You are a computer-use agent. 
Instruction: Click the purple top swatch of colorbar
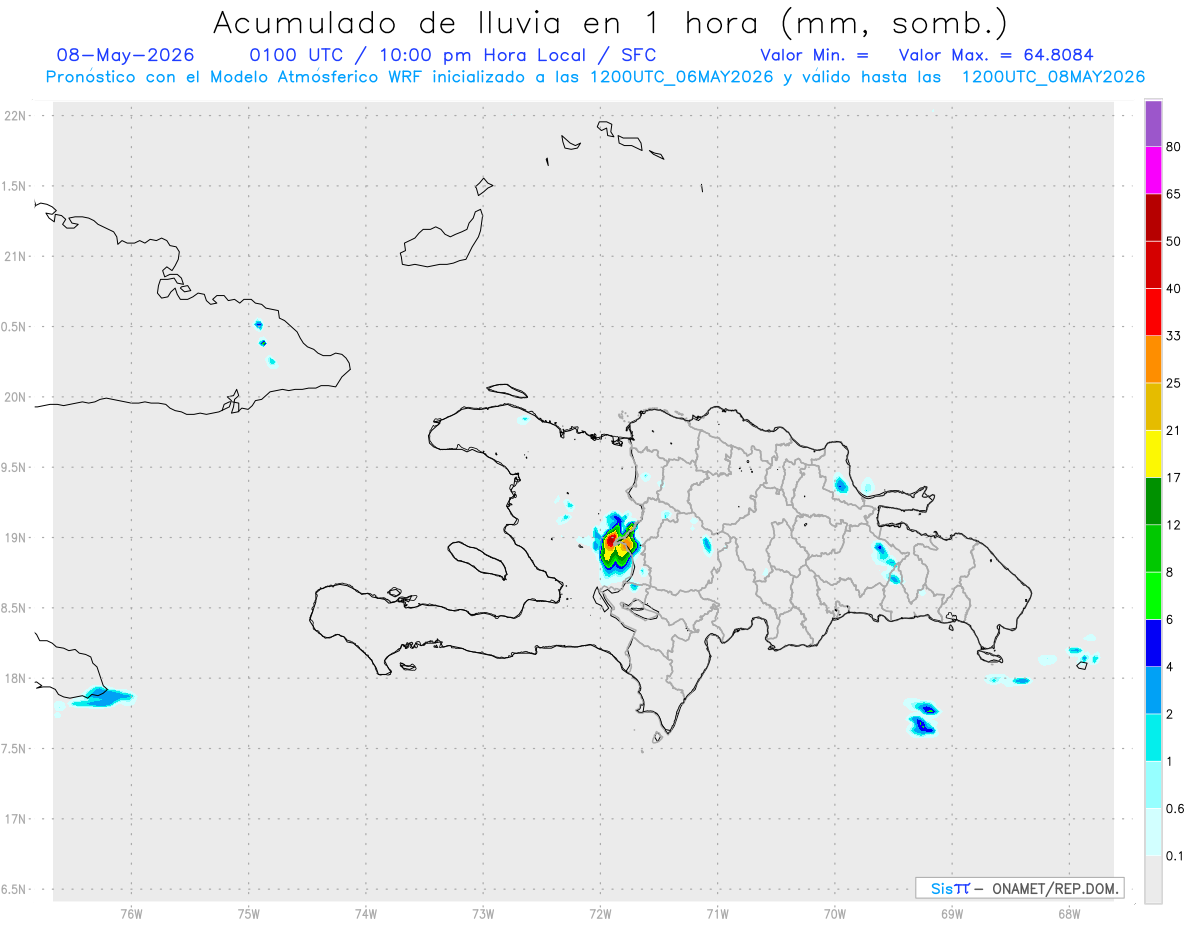(x=1153, y=124)
